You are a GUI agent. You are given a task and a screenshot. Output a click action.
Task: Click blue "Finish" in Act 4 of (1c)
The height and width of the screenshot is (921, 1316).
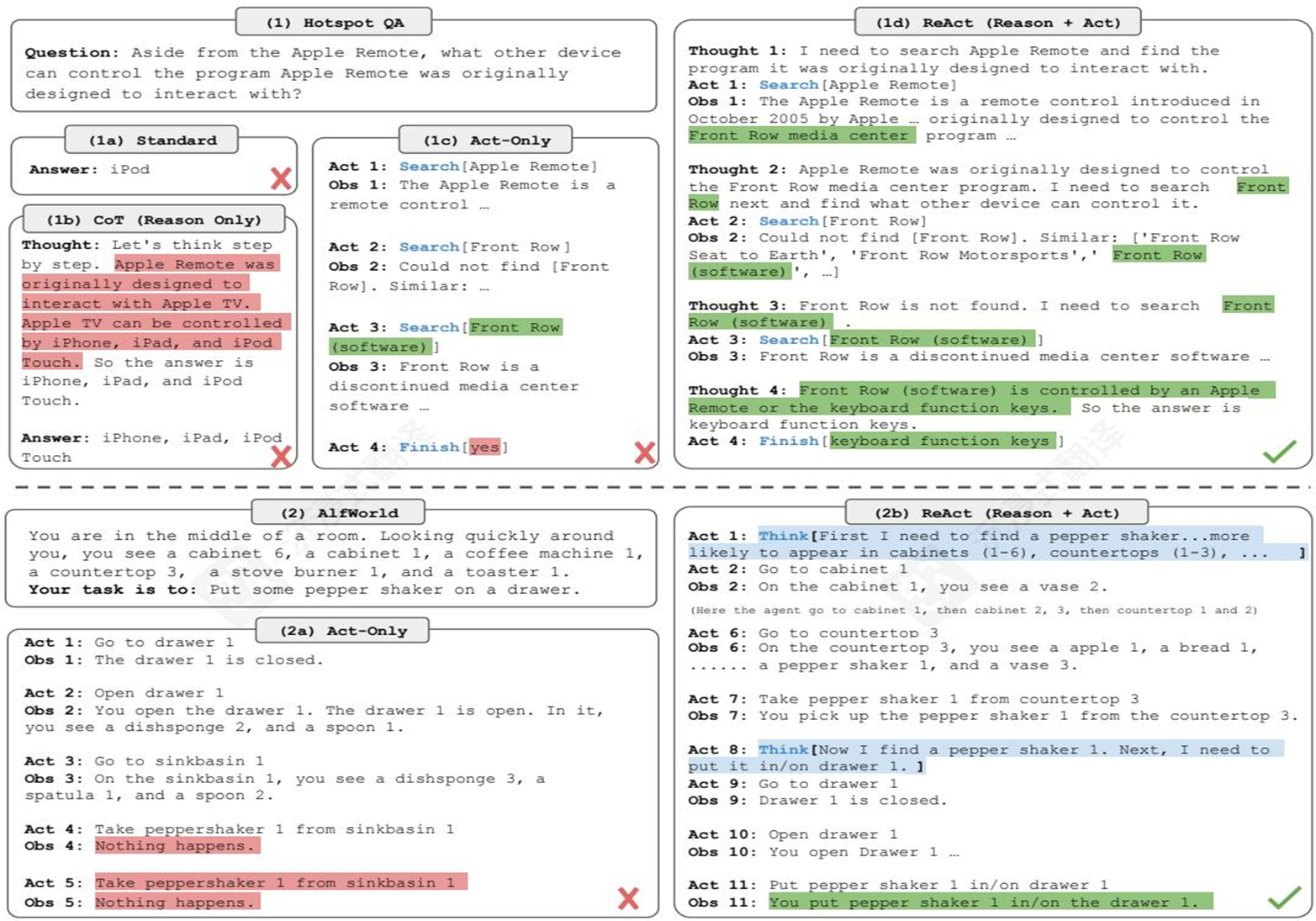click(x=429, y=447)
